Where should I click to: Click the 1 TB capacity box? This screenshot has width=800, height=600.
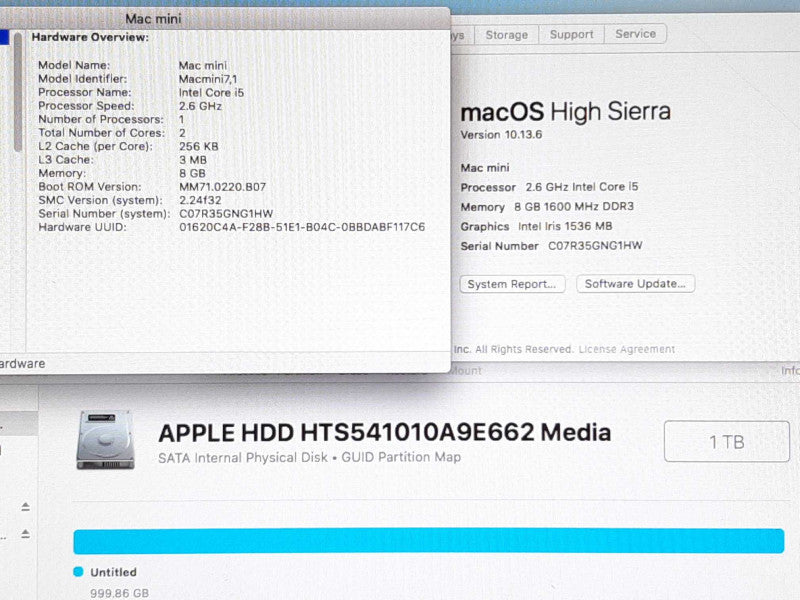pos(727,441)
